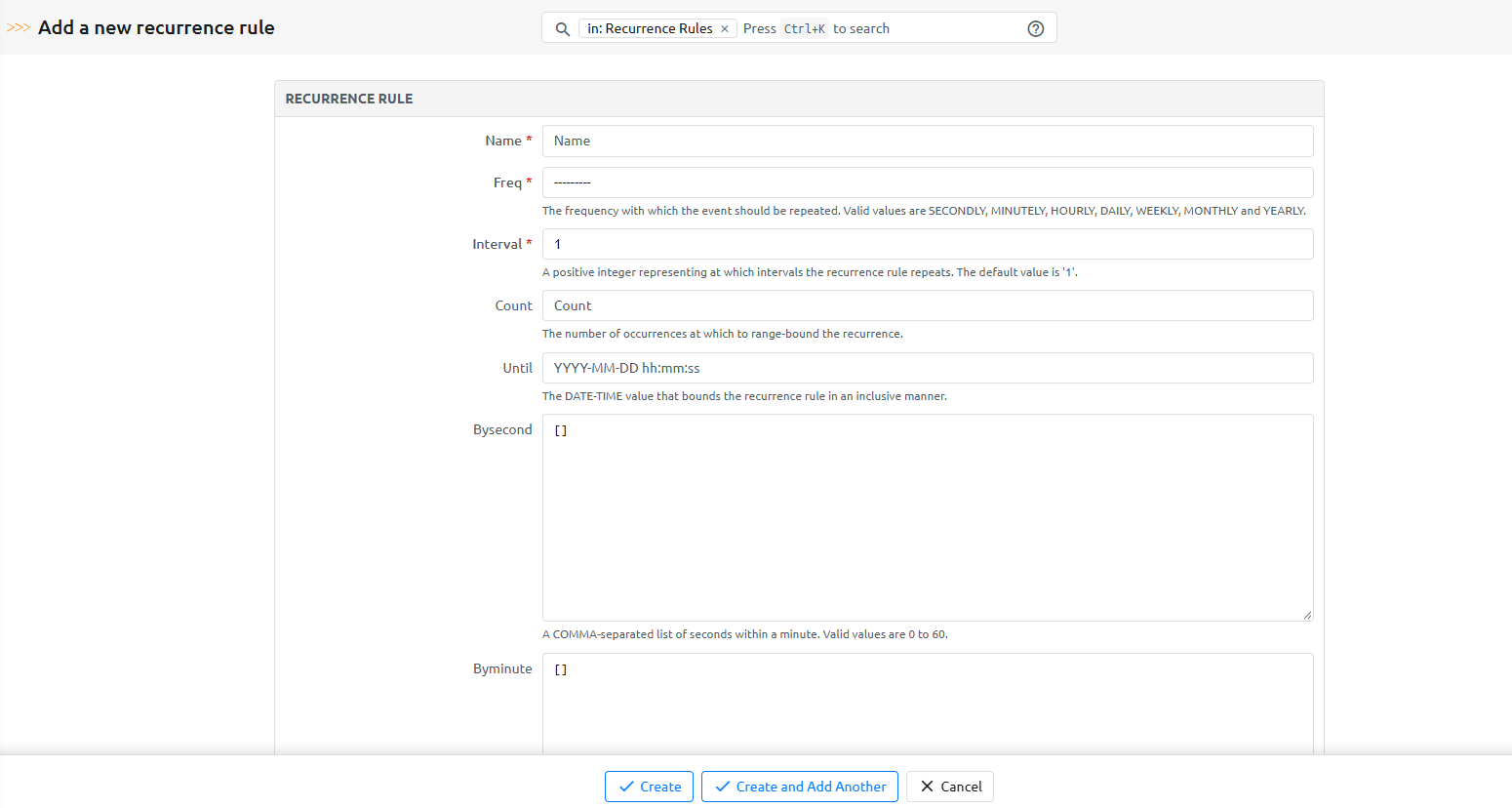Click the Bysecond help text description
The width and height of the screenshot is (1512, 808).
coord(745,634)
